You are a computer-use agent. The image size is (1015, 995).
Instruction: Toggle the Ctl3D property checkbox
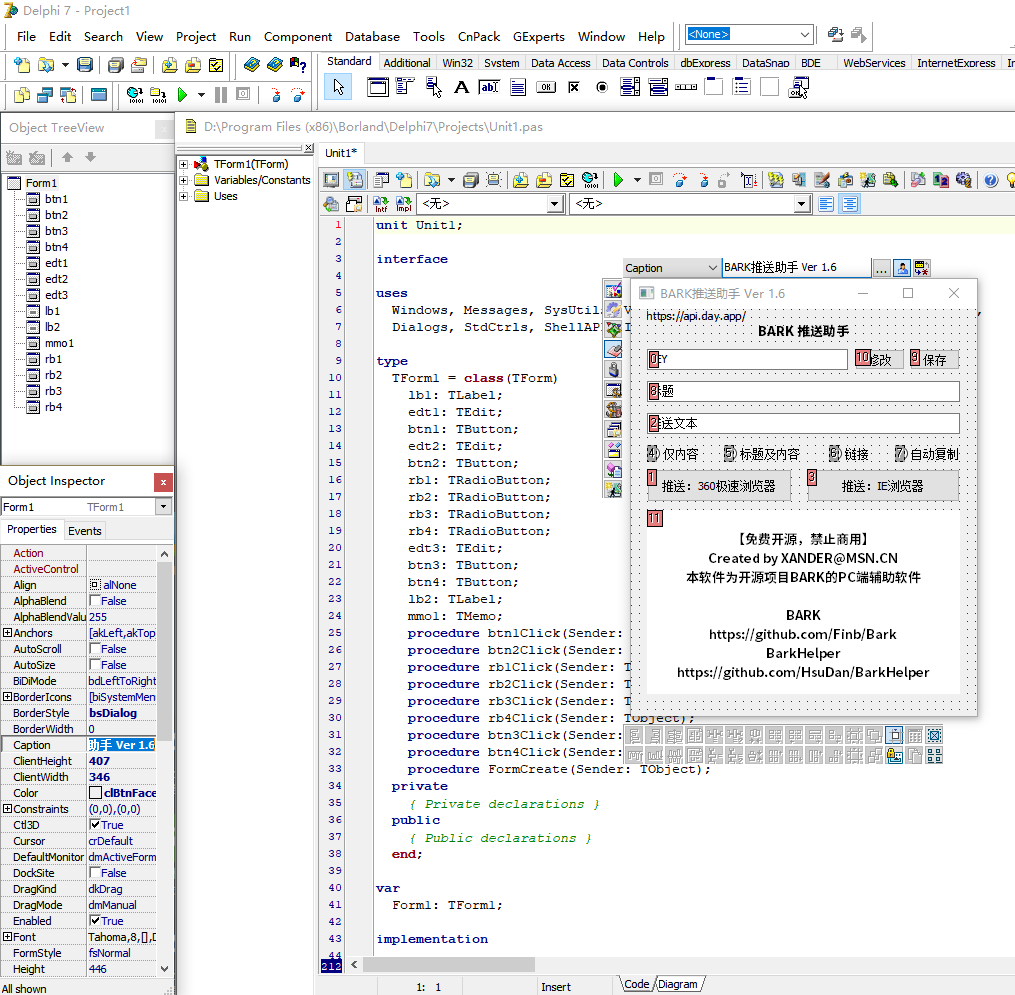(x=96, y=825)
